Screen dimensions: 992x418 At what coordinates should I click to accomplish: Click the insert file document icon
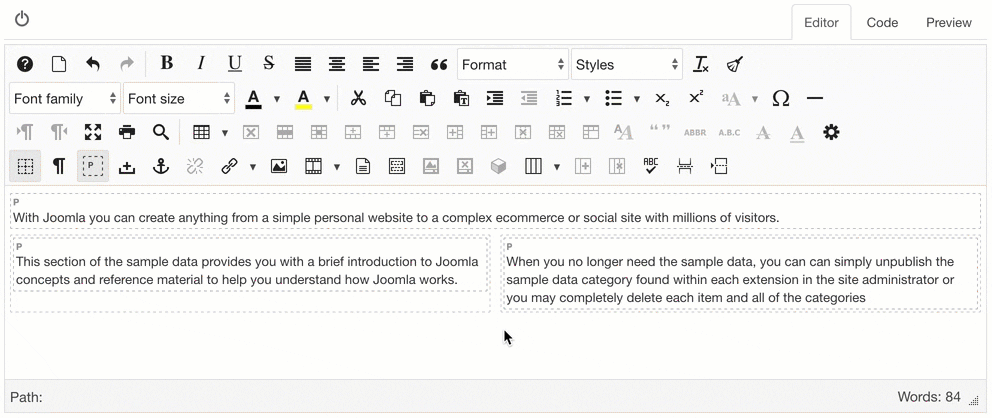click(363, 166)
